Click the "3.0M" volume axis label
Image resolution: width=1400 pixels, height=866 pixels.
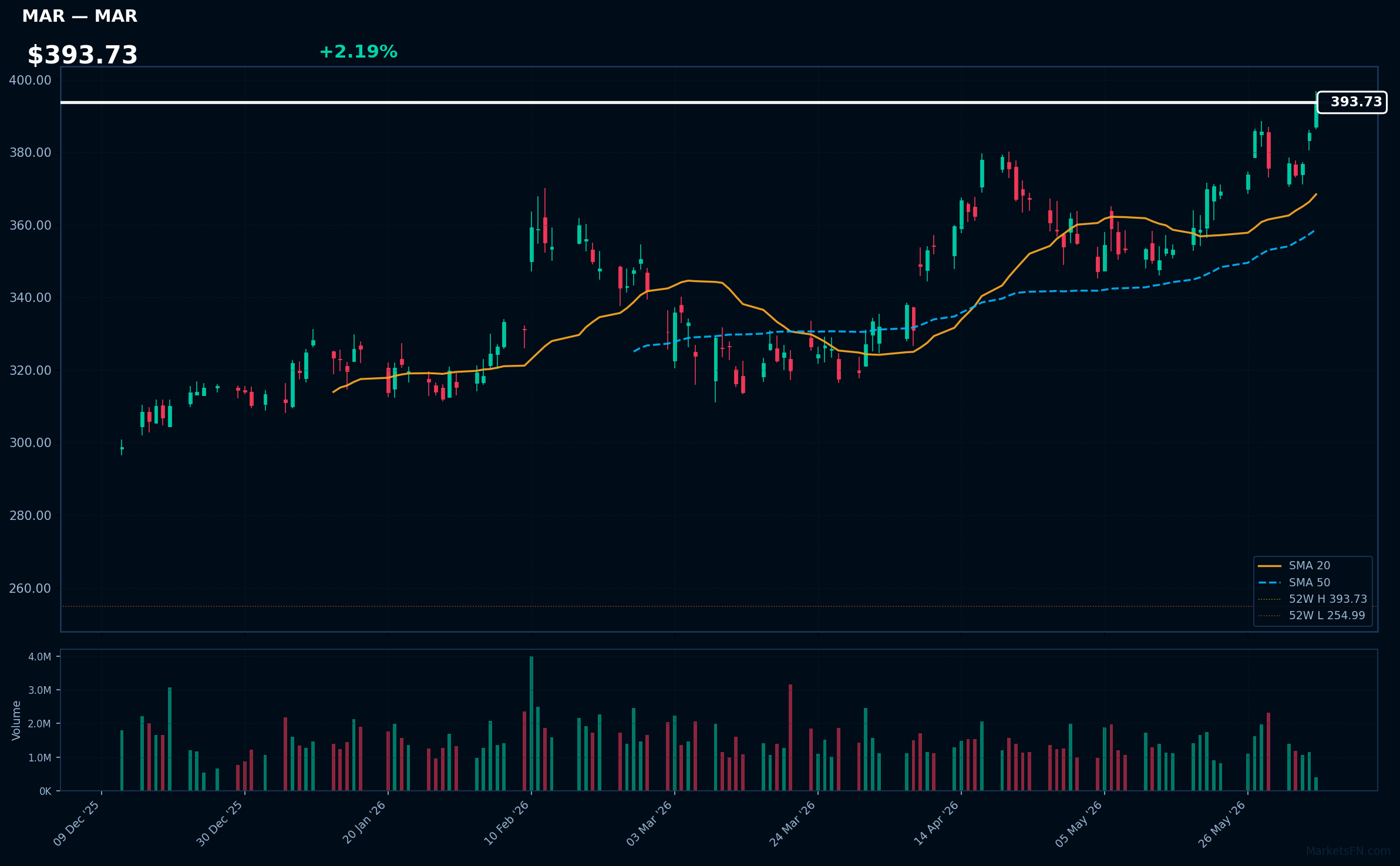click(x=39, y=690)
